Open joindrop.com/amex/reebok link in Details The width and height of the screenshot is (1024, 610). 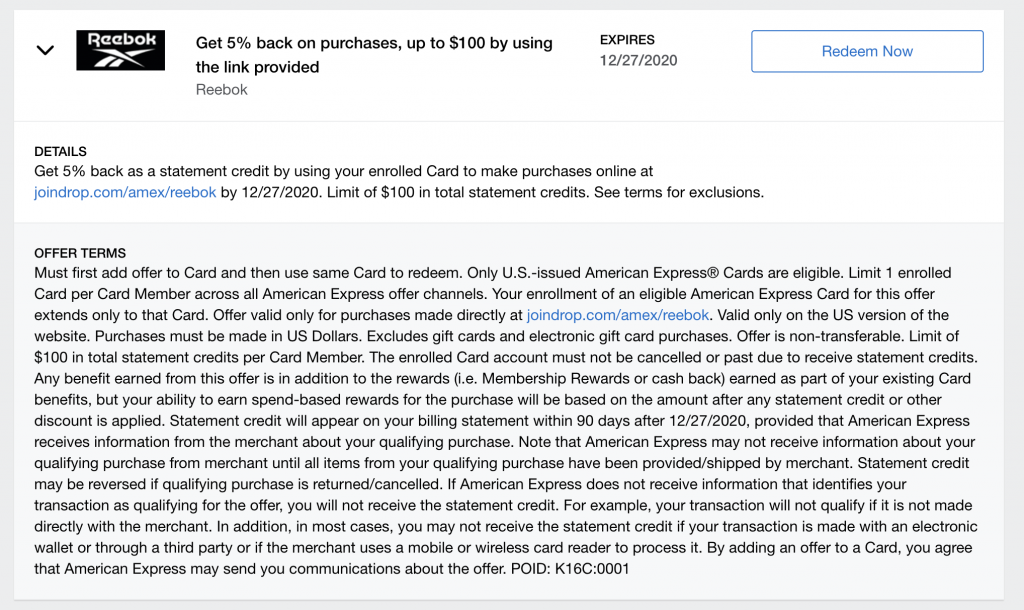click(x=125, y=192)
